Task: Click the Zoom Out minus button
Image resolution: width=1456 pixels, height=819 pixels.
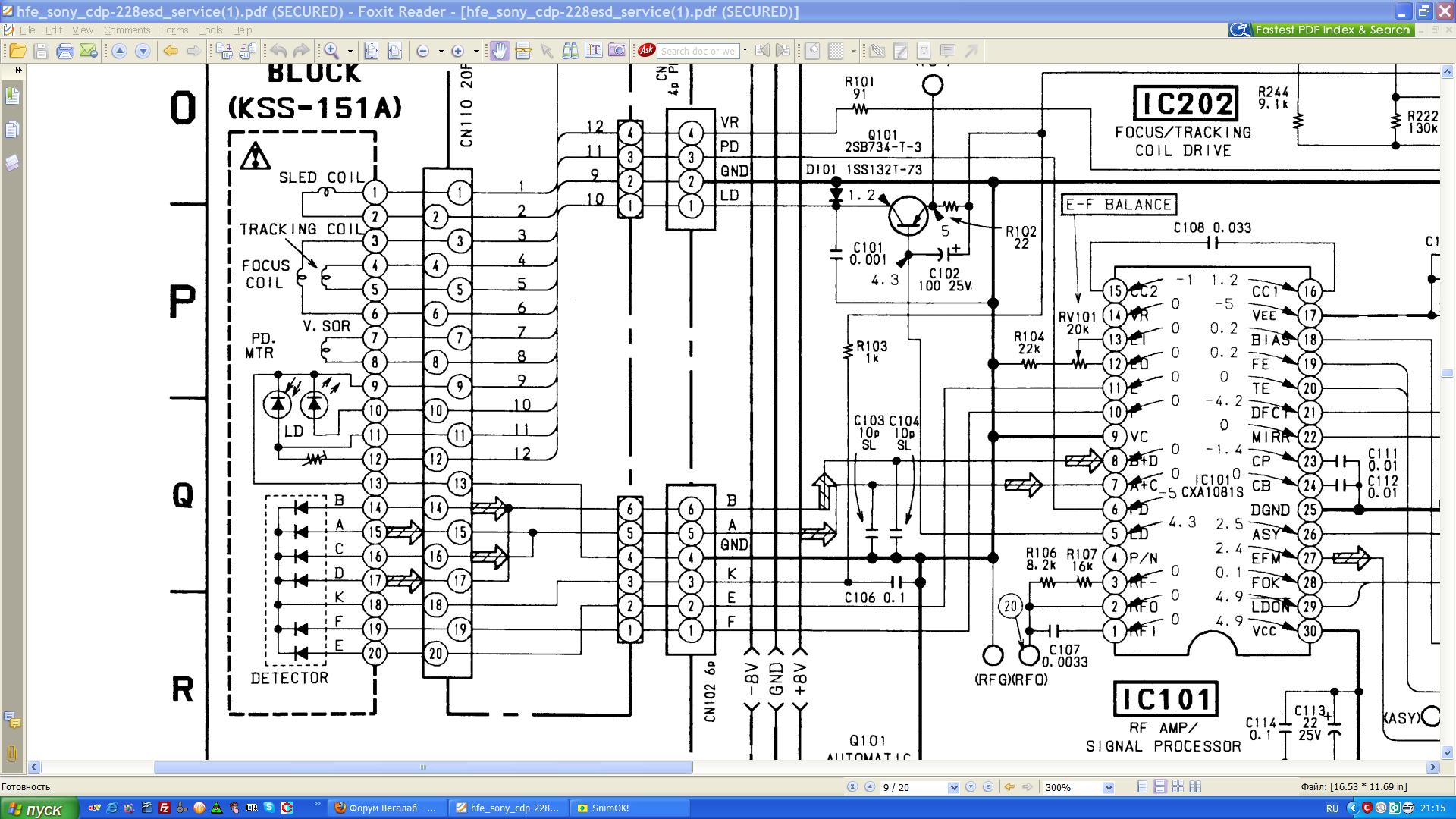Action: tap(423, 51)
